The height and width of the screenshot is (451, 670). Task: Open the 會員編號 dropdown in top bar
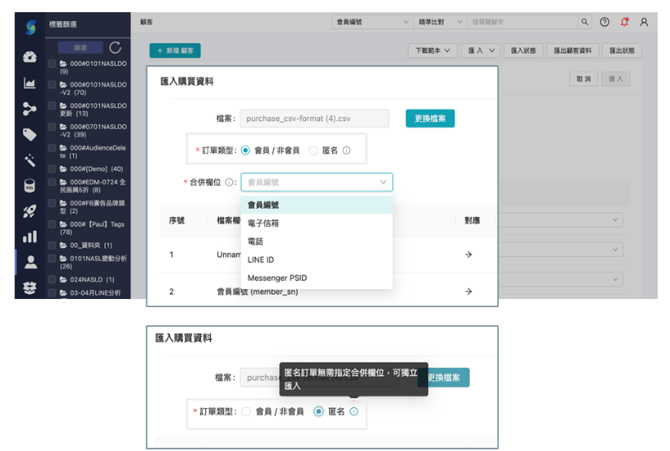tap(371, 22)
